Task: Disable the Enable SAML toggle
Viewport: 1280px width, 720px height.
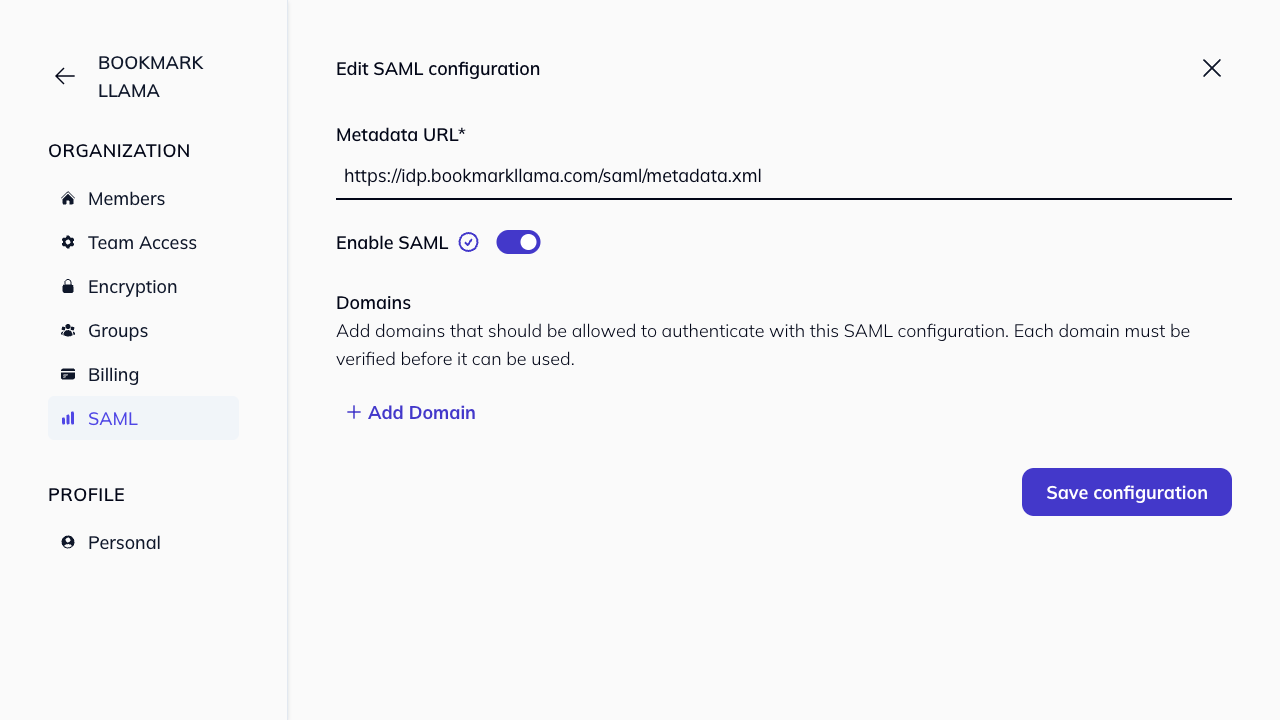Action: pos(518,241)
